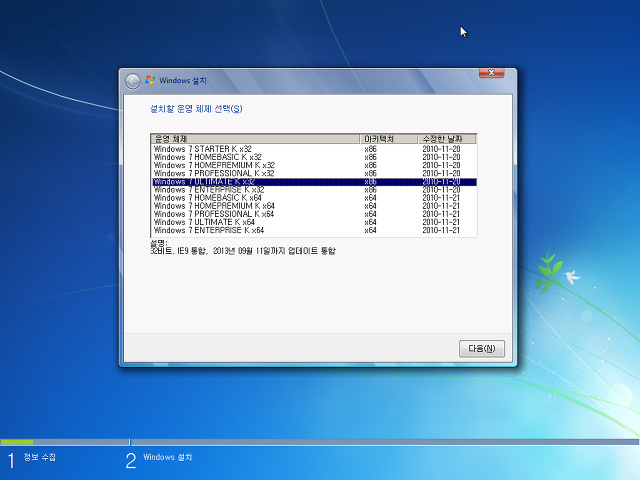640x480 pixels.
Task: Click the description text mentioning IE9
Action: coord(243,251)
